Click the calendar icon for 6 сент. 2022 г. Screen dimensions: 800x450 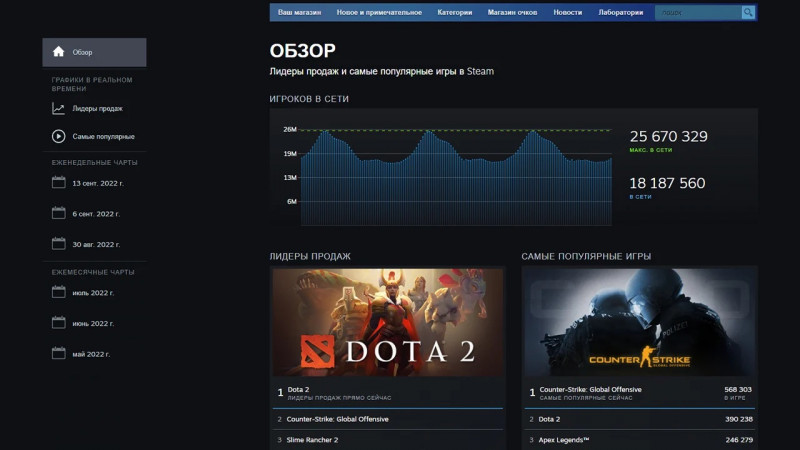59,213
